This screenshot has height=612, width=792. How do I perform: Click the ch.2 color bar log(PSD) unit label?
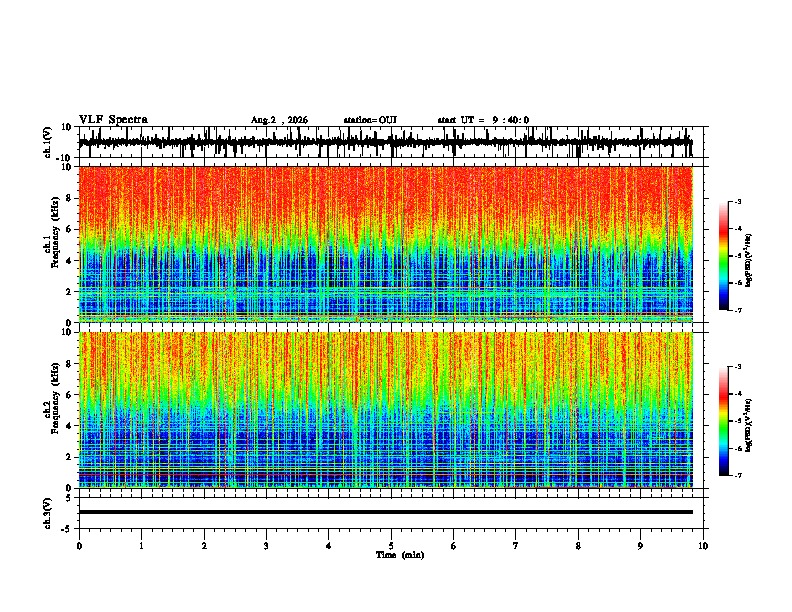(x=749, y=425)
